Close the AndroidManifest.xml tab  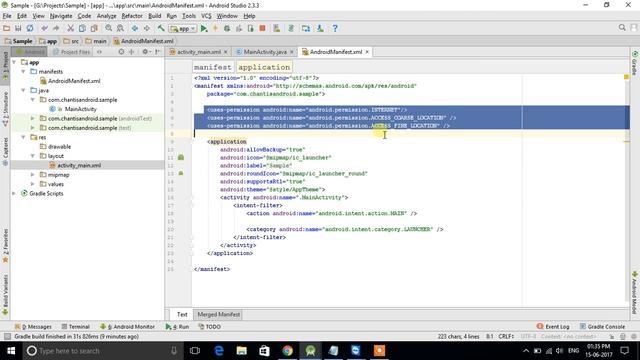(367, 52)
